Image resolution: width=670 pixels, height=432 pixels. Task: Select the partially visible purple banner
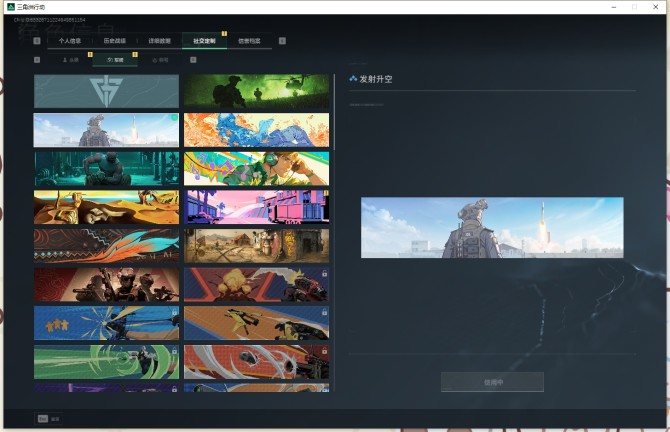(106, 388)
